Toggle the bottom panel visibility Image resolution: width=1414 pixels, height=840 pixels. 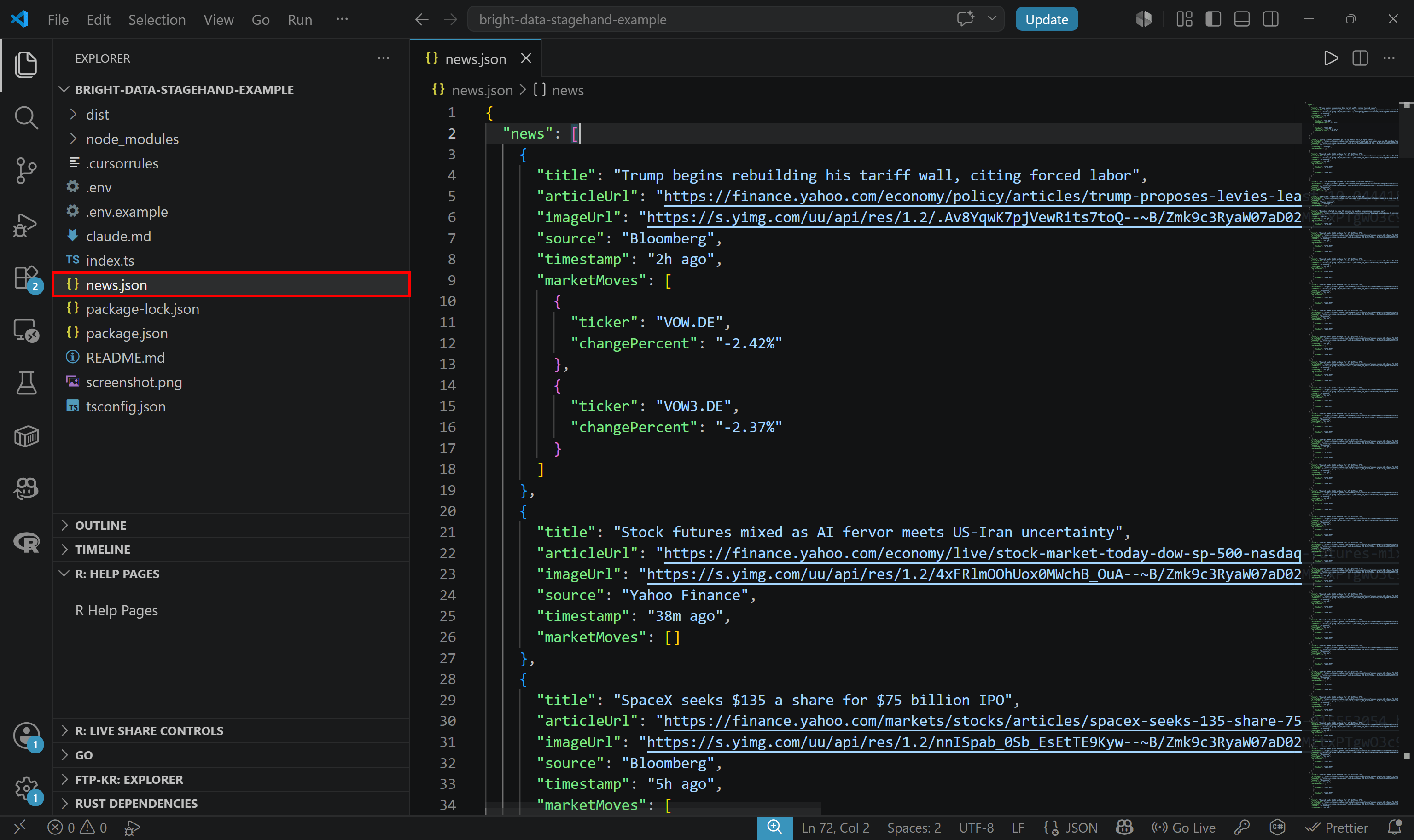[1242, 19]
